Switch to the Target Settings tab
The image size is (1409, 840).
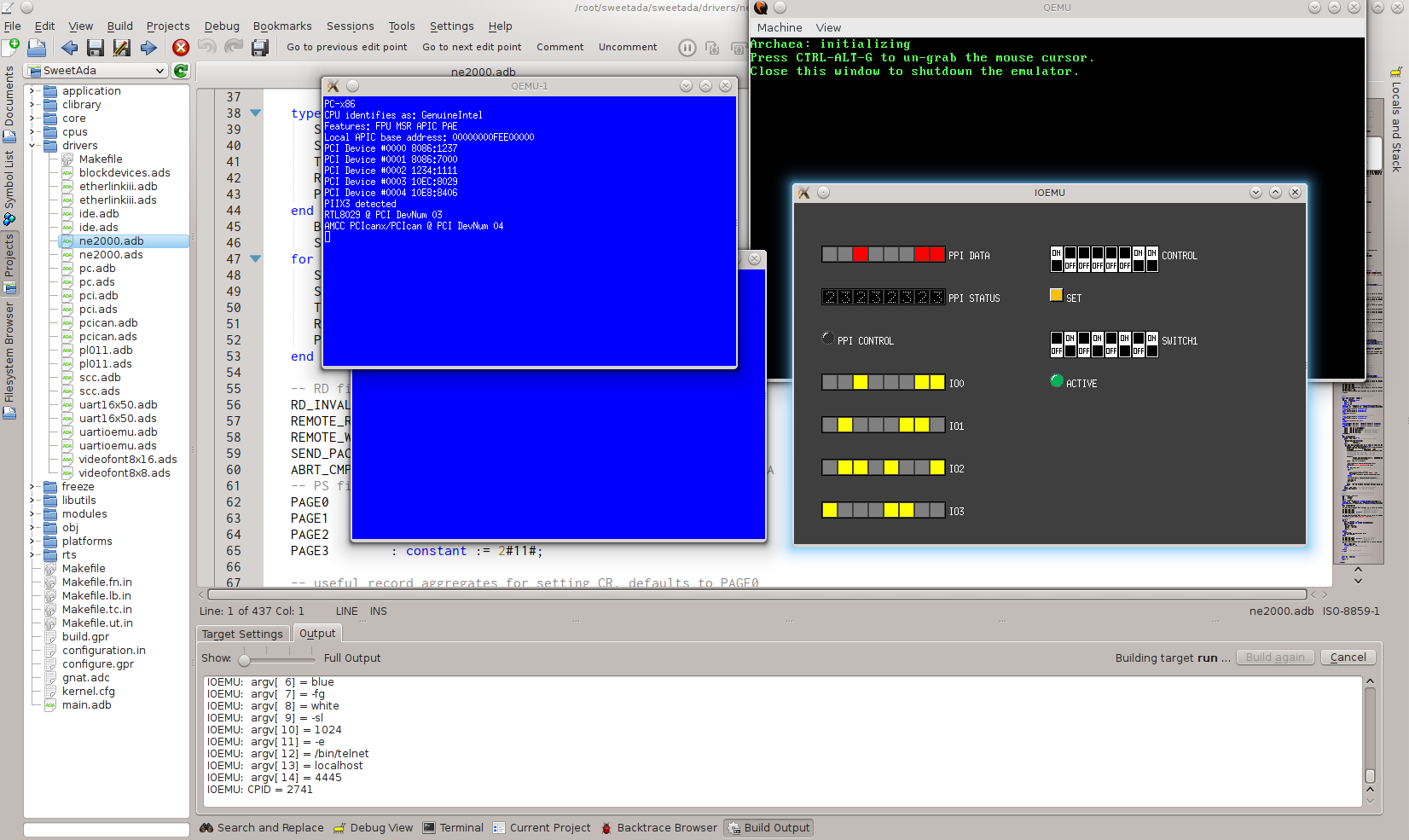click(x=242, y=634)
